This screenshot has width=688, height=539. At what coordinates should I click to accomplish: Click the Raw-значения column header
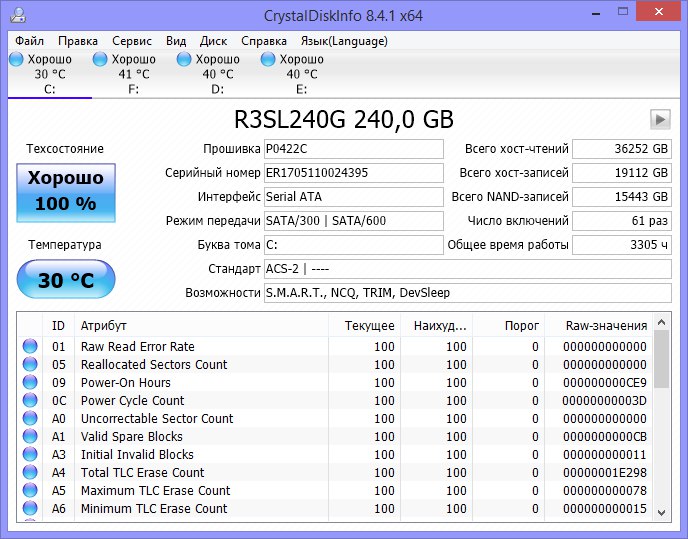point(598,326)
